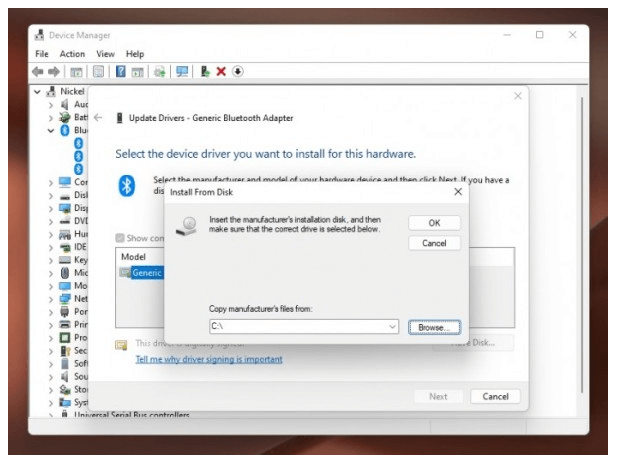The height and width of the screenshot is (463, 620).
Task: Select the Batteries icon in device tree
Action: 64,117
